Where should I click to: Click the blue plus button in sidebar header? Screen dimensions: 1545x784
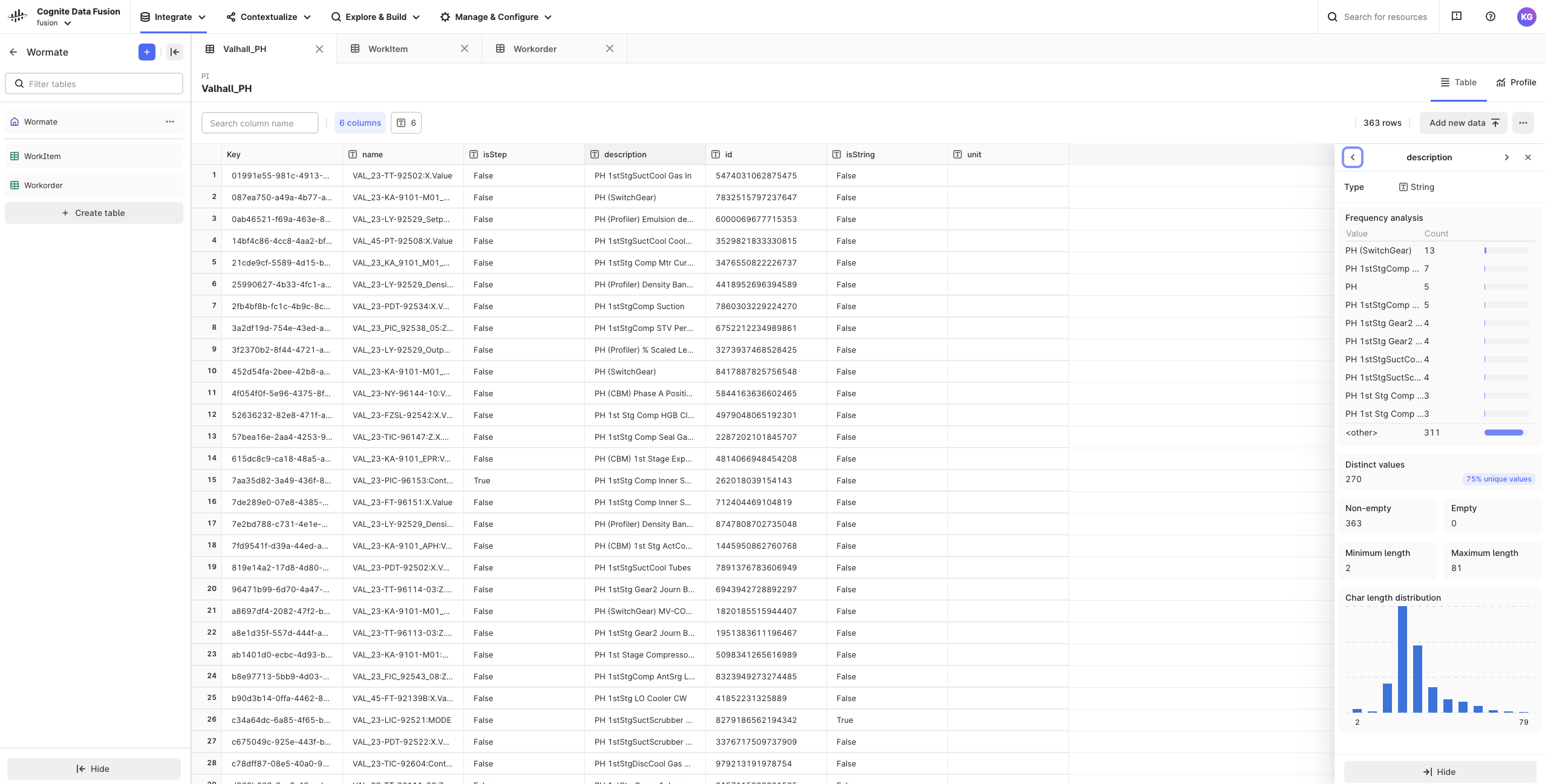(x=147, y=52)
